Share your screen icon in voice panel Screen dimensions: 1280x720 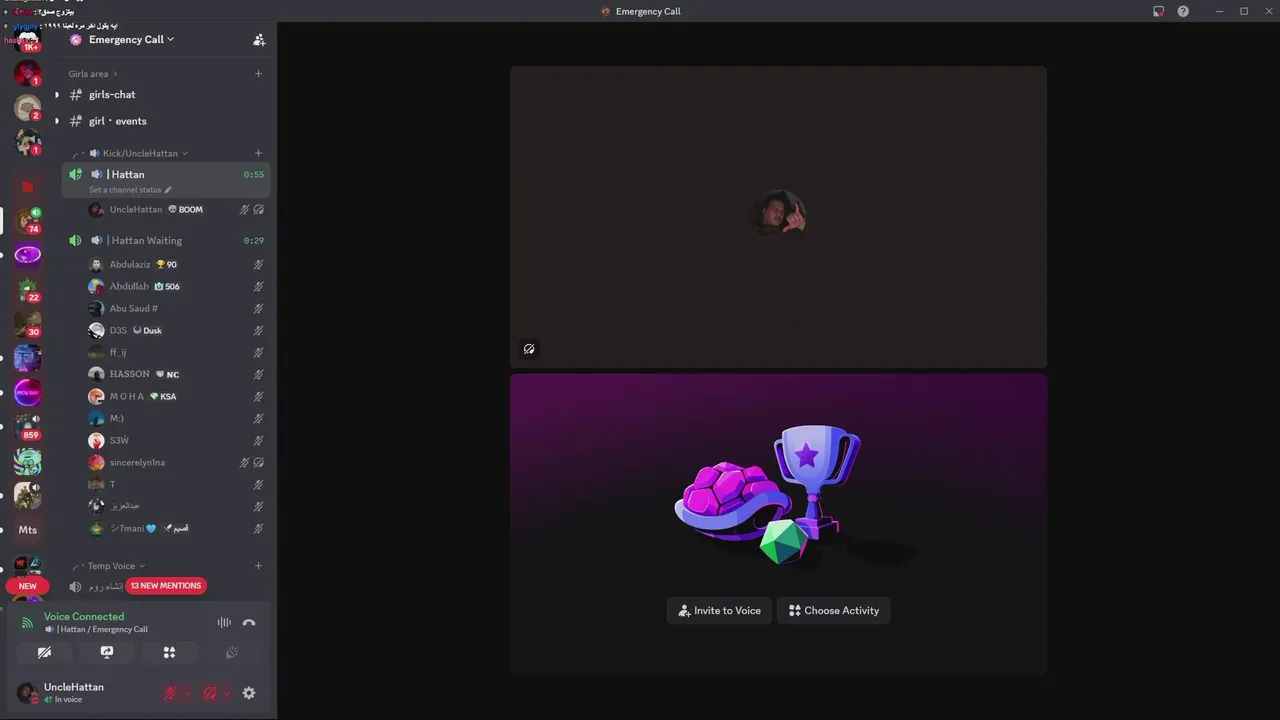coord(107,652)
